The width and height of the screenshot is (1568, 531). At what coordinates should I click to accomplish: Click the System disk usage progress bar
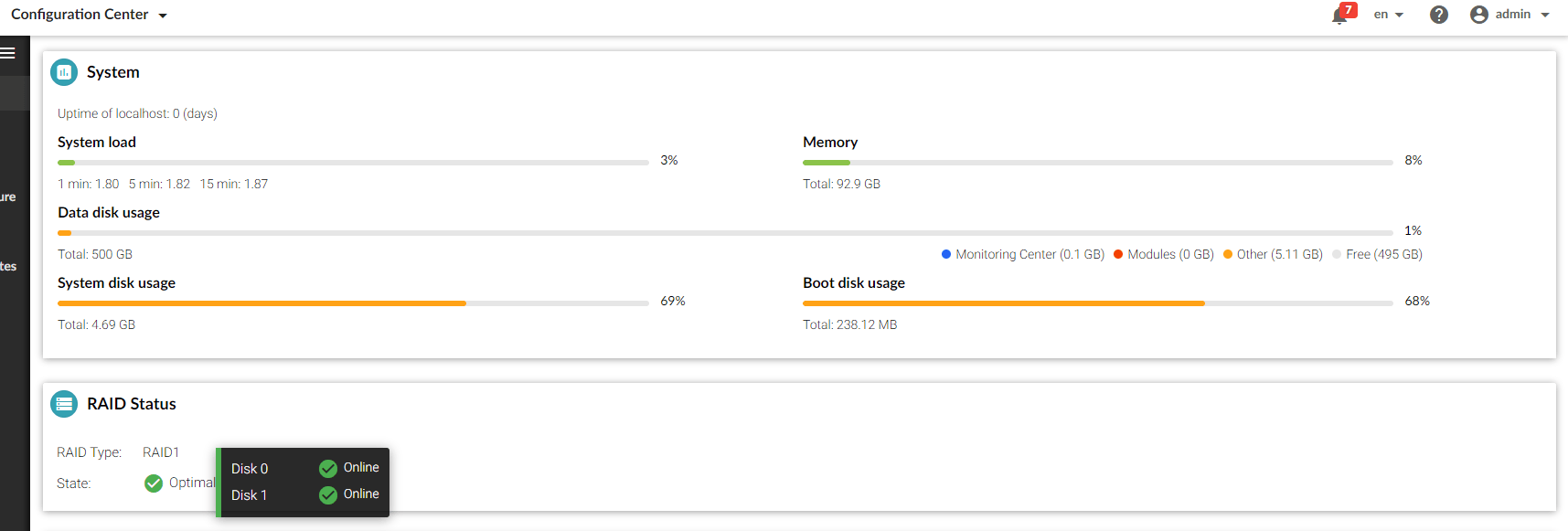point(353,303)
